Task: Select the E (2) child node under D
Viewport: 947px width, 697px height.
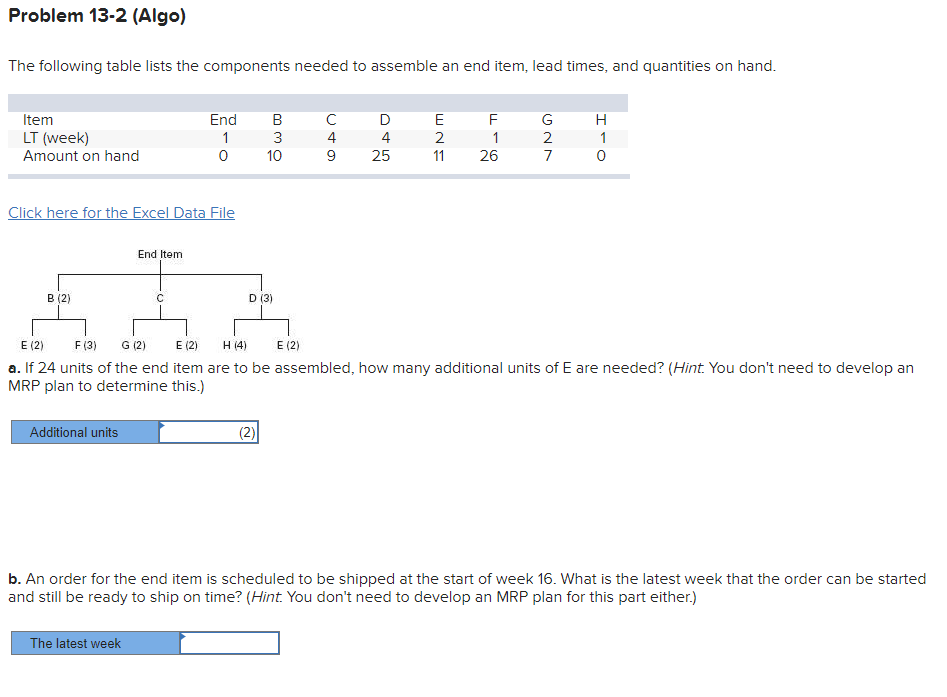Action: [x=287, y=344]
